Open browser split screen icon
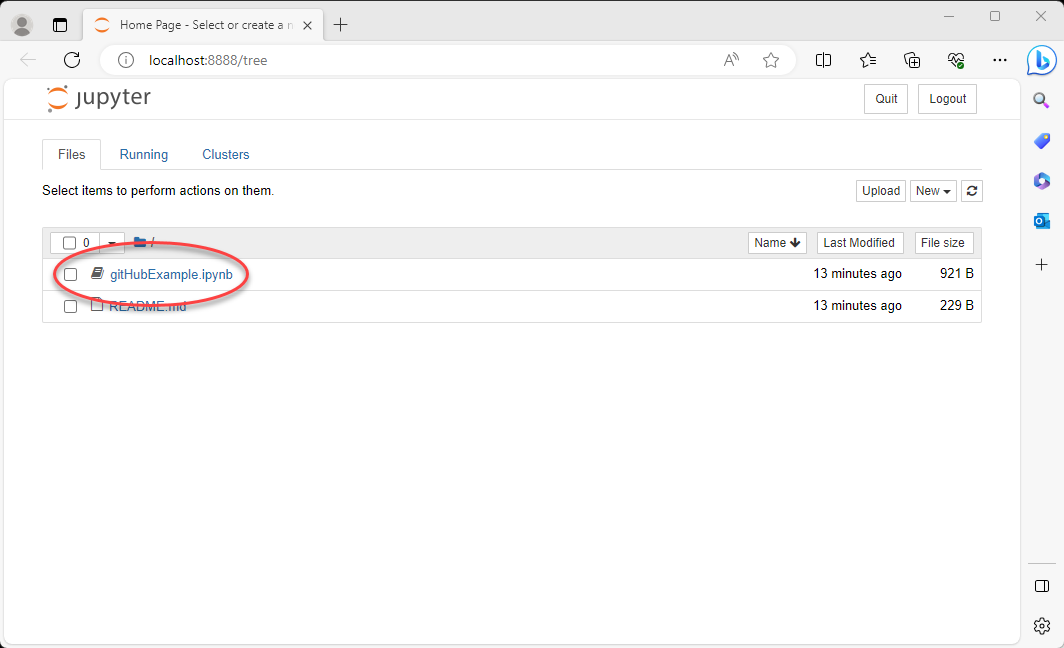This screenshot has width=1064, height=648. pos(823,60)
